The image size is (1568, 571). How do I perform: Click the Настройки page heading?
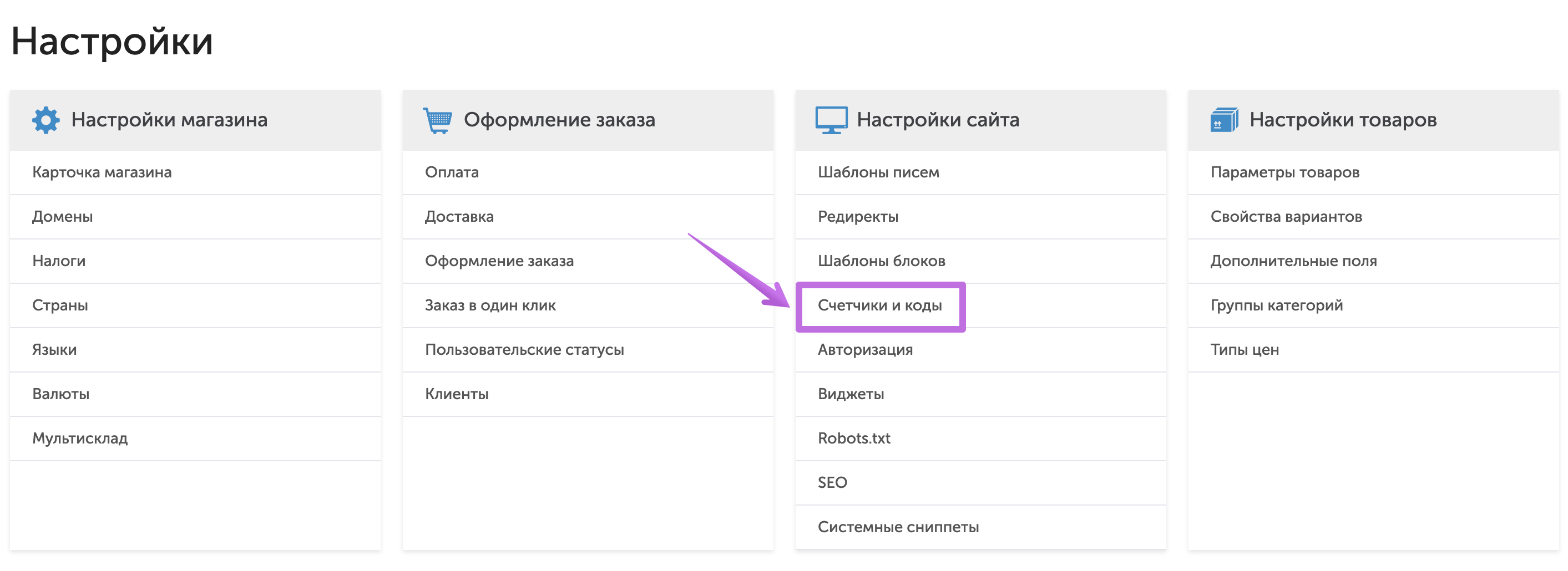112,42
